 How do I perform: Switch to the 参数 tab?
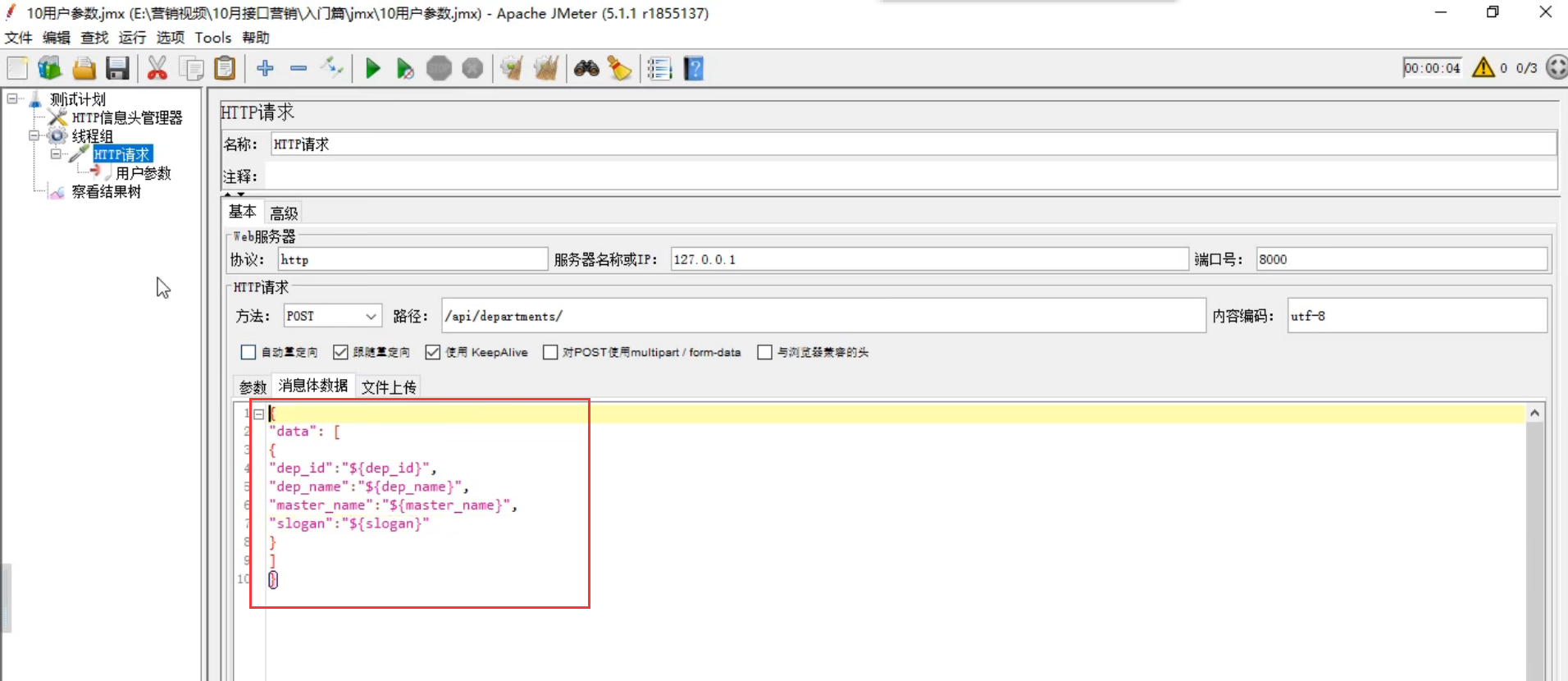[253, 387]
